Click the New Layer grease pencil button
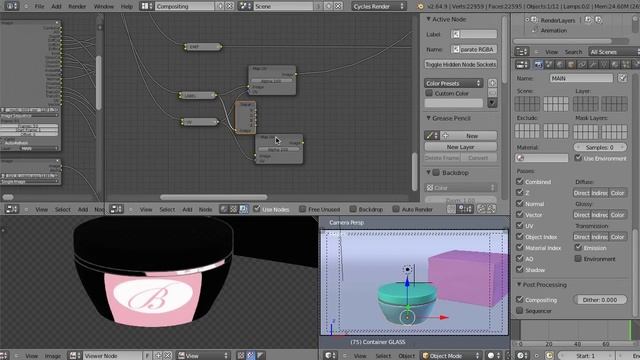Image resolution: width=640 pixels, height=360 pixels. click(460, 147)
